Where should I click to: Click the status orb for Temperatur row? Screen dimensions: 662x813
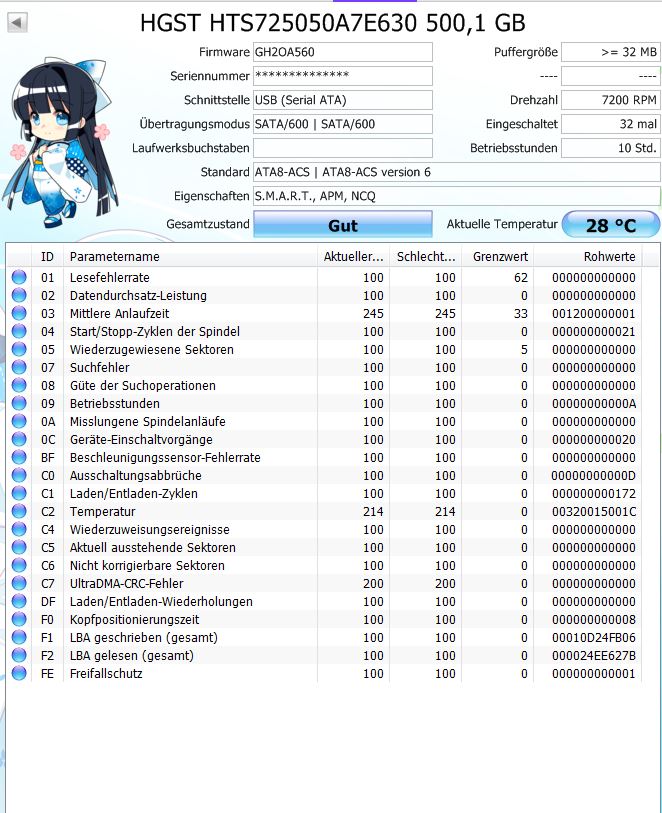[x=19, y=511]
